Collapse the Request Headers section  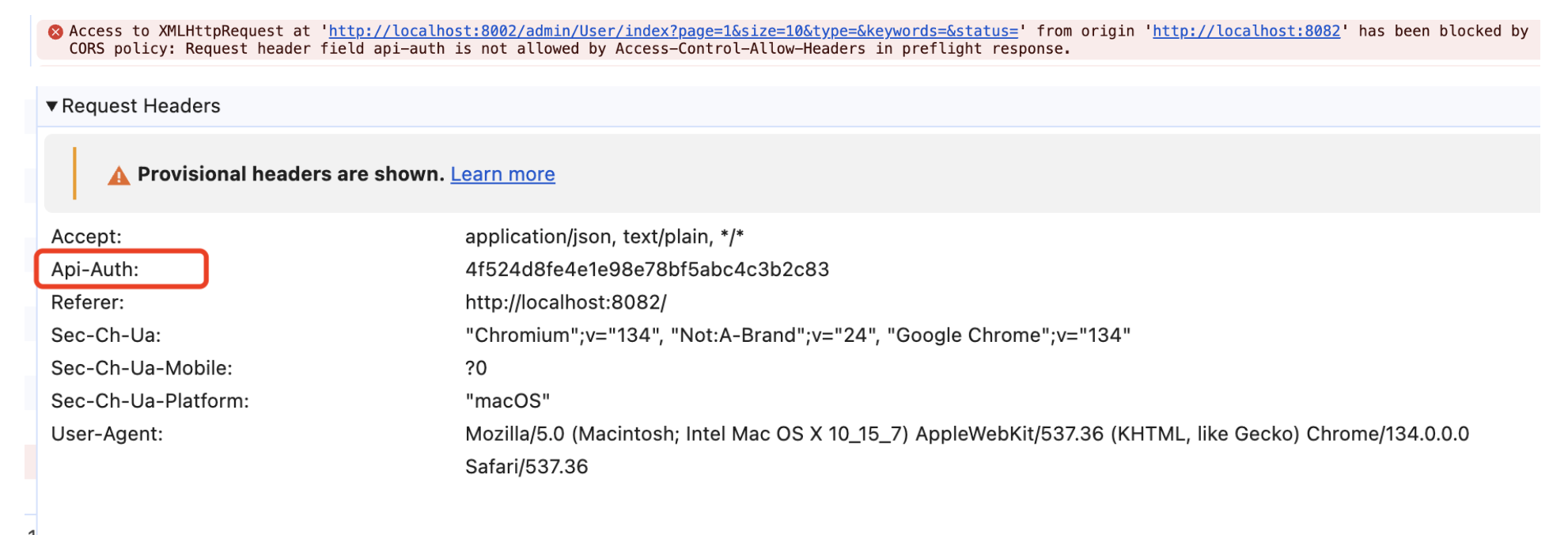coord(52,106)
